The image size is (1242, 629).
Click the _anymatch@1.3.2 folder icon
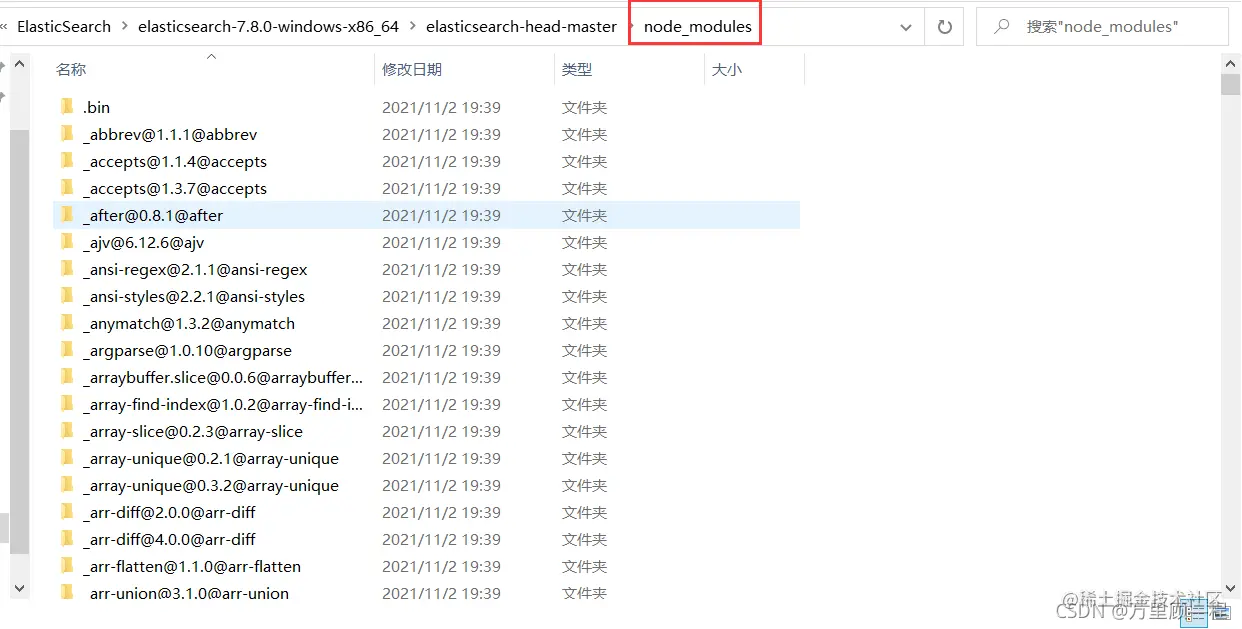pos(67,323)
